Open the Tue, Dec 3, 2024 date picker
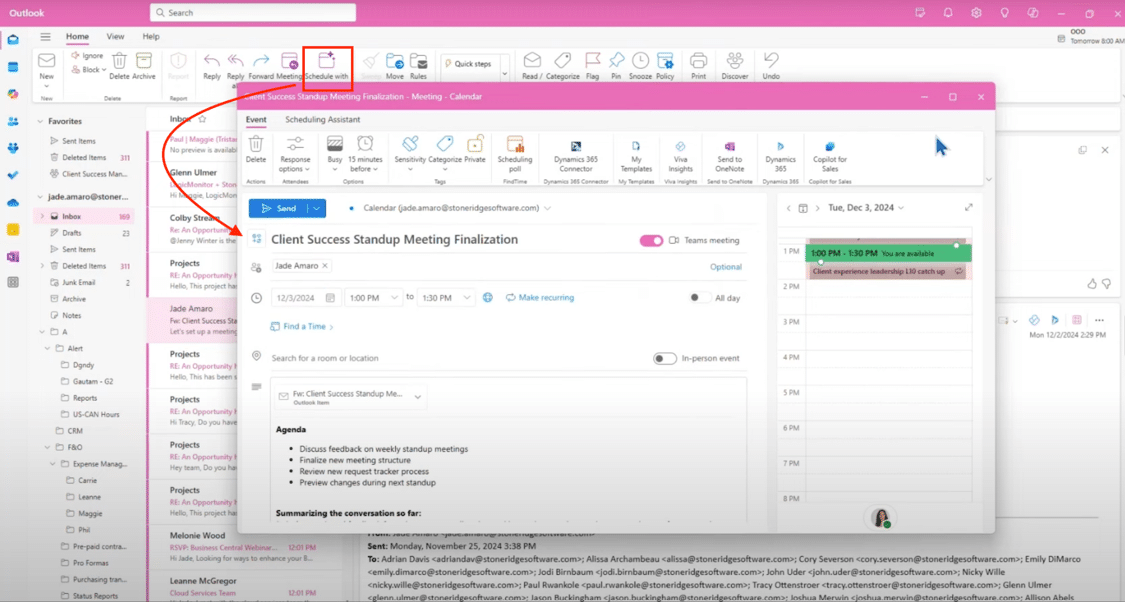Screen dimensions: 1125x602 pyautogui.click(x=865, y=208)
